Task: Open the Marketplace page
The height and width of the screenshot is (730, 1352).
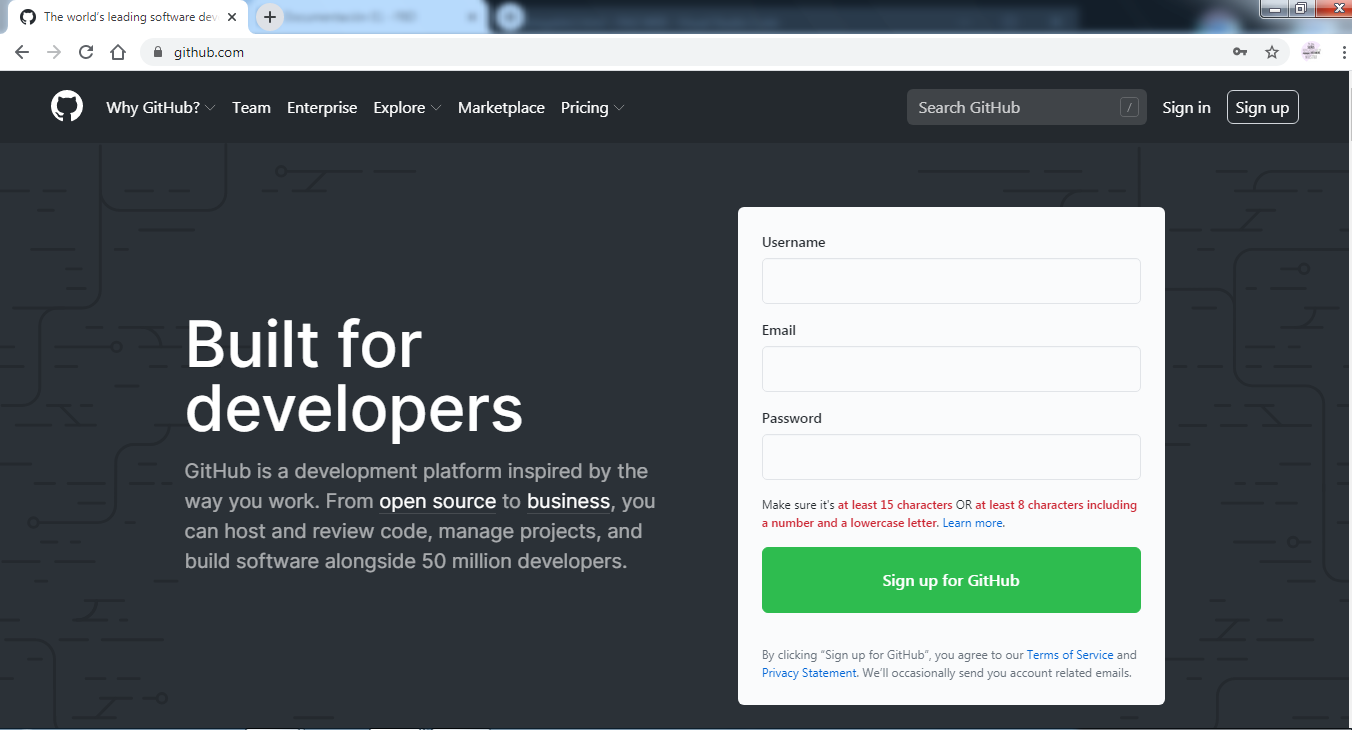Action: pyautogui.click(x=501, y=107)
